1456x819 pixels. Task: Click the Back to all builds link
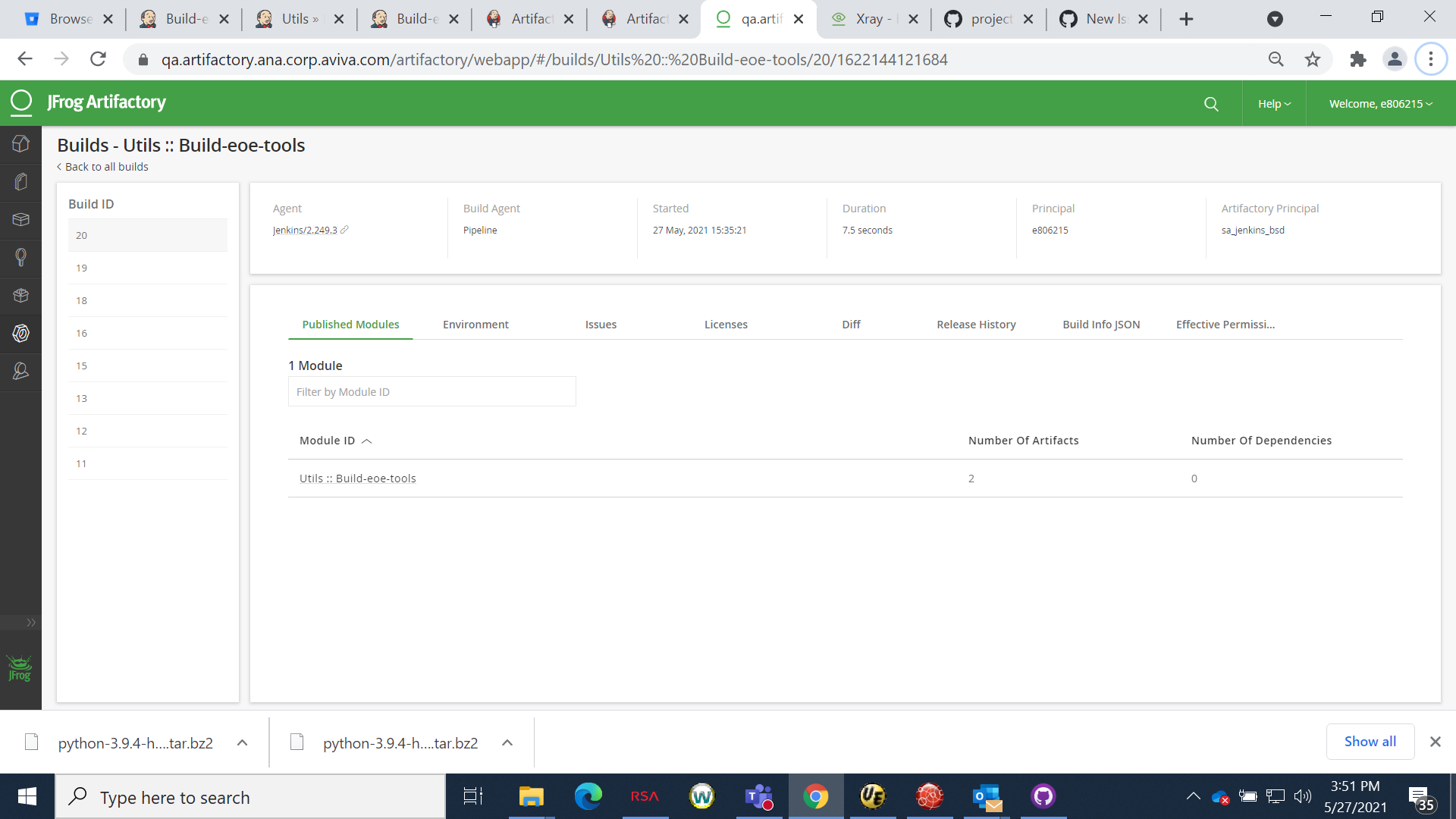(102, 166)
